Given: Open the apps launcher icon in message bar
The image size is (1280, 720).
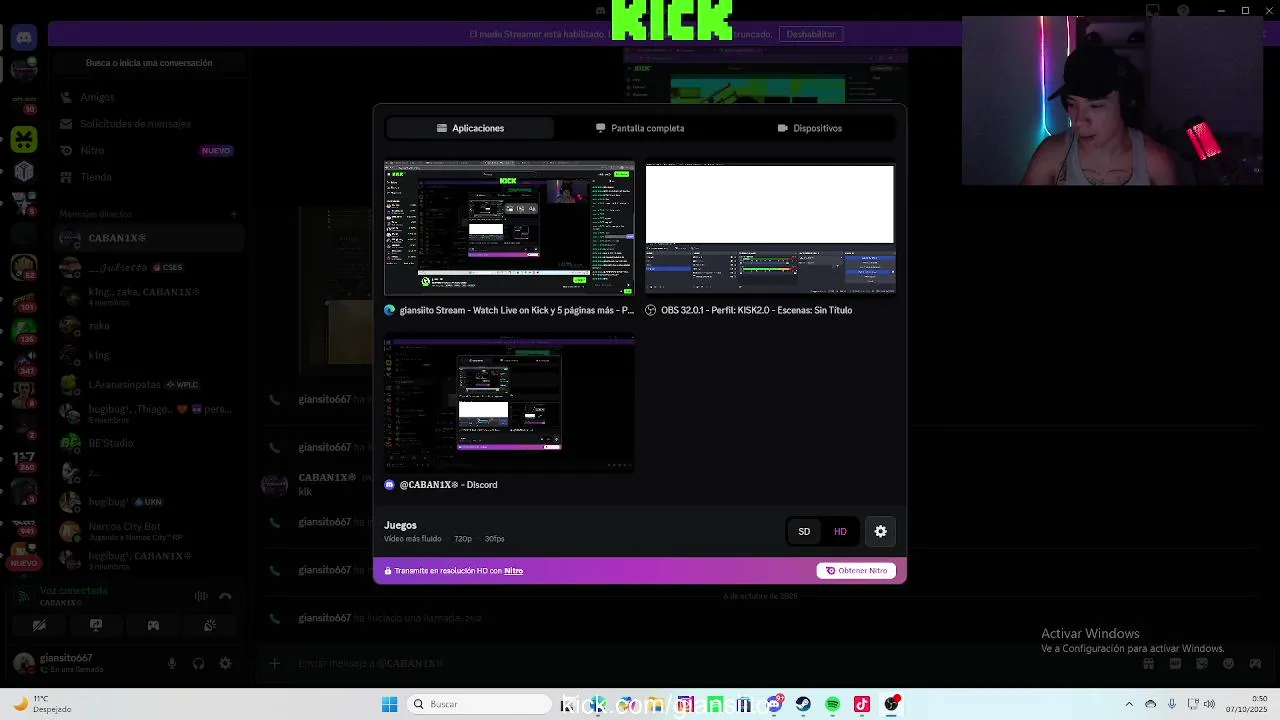Looking at the screenshot, I should pyautogui.click(x=1255, y=663).
